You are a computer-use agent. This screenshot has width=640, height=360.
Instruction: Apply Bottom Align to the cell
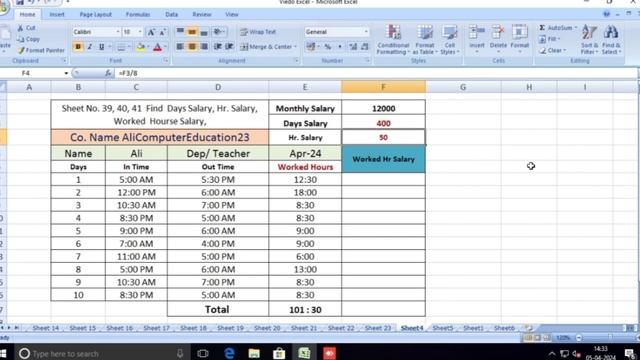pos(204,32)
